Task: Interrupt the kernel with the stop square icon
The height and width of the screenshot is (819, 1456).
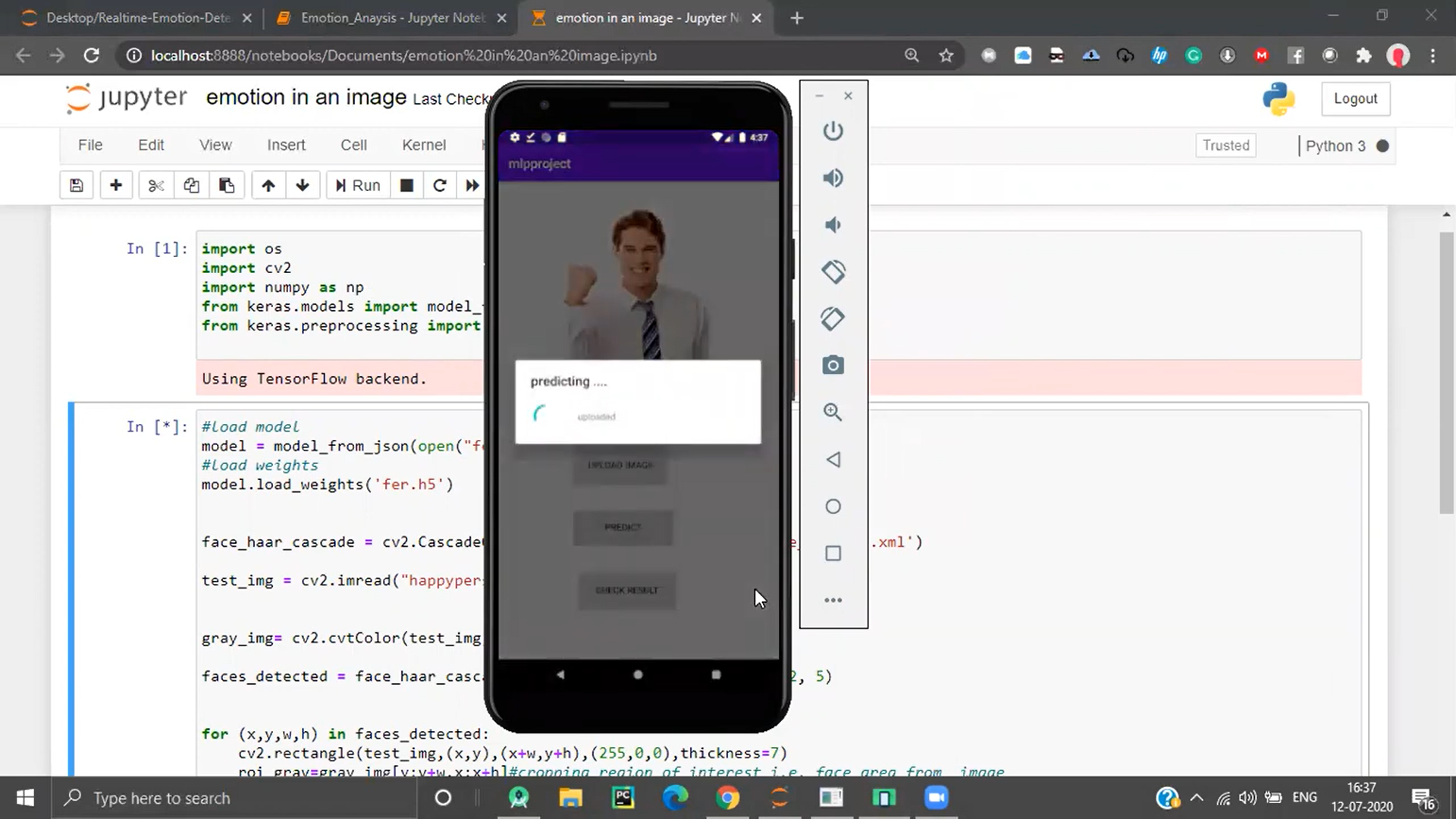Action: (x=406, y=185)
